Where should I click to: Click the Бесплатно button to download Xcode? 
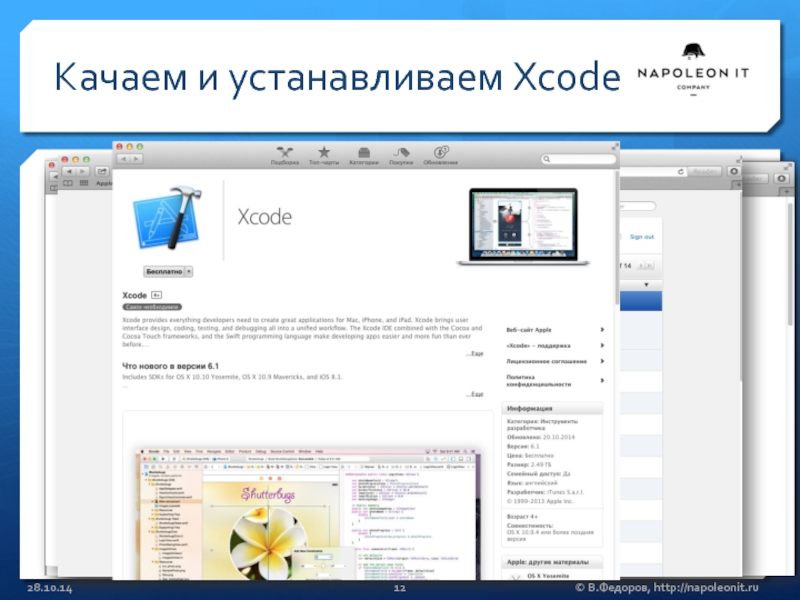164,271
